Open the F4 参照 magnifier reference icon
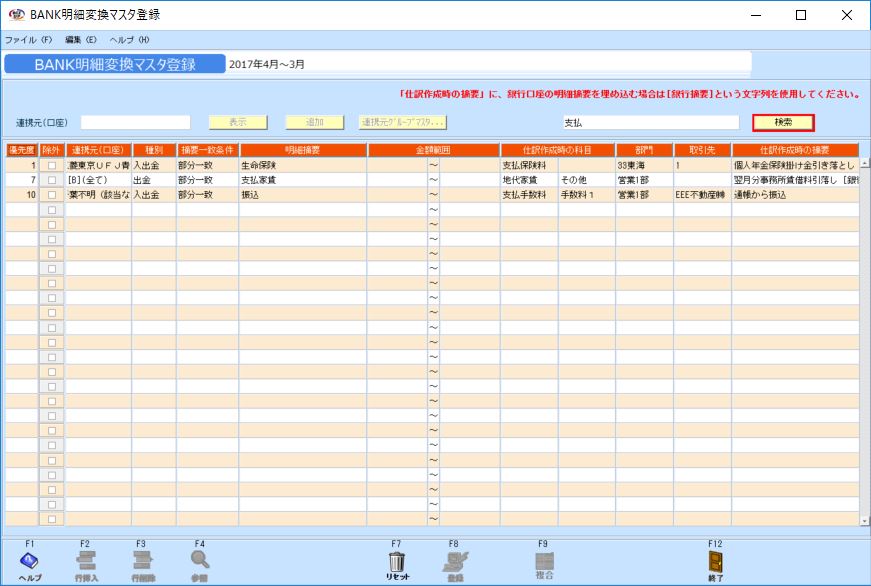871x586 pixels. [x=199, y=561]
